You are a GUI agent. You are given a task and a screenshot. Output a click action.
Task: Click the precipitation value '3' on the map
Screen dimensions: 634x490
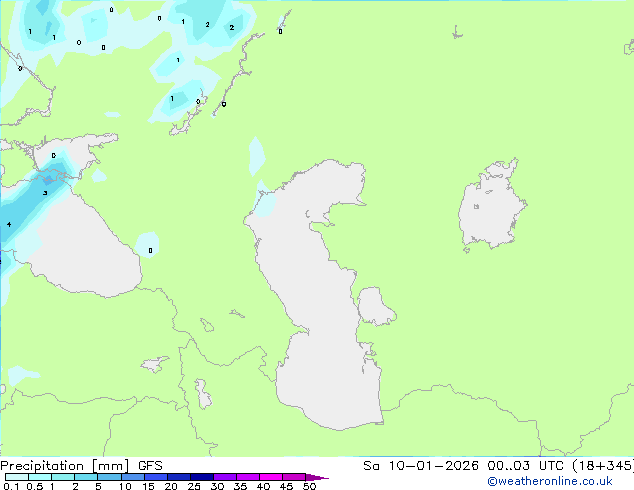coord(45,193)
